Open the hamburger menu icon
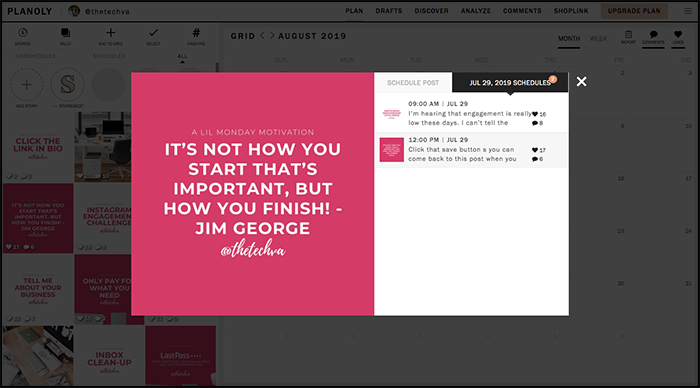The width and height of the screenshot is (700, 388). tap(688, 11)
